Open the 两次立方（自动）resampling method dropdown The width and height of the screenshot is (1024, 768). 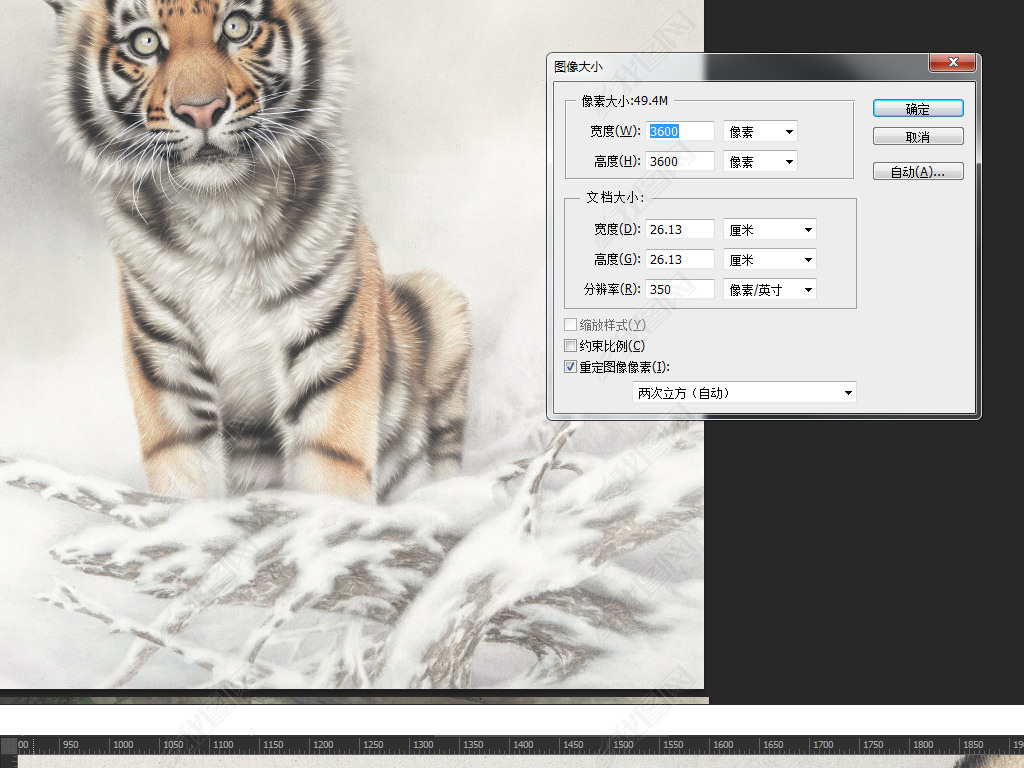point(744,393)
